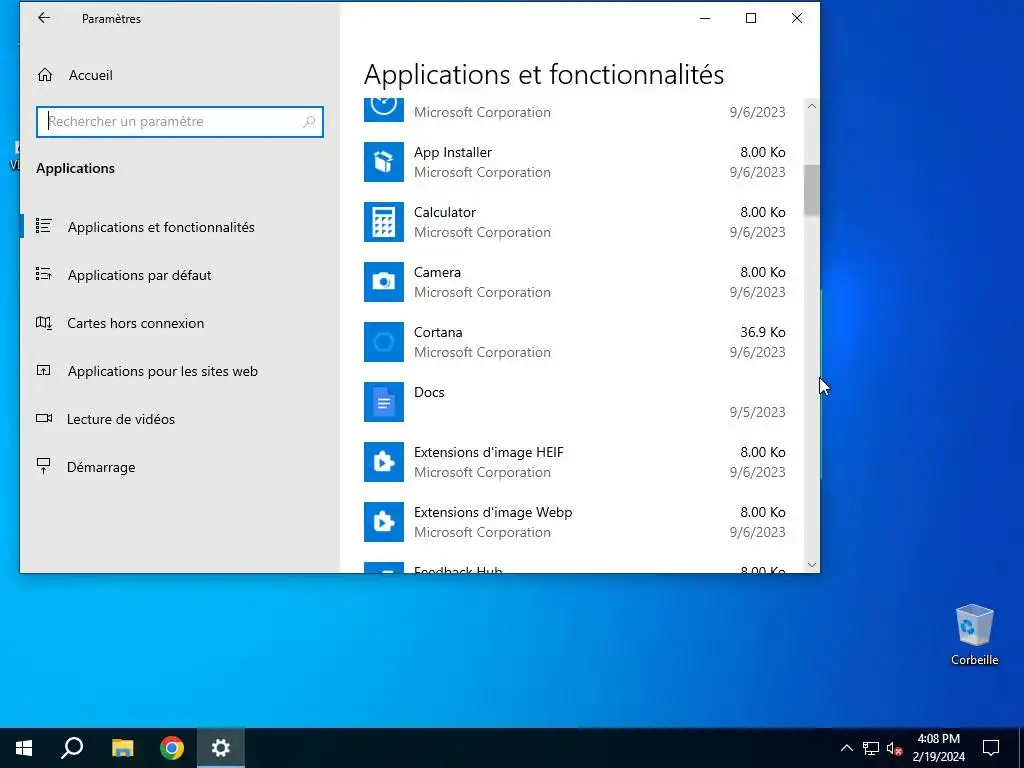This screenshot has height=768, width=1024.
Task: Minimize the Paramètres window
Action: [x=705, y=18]
